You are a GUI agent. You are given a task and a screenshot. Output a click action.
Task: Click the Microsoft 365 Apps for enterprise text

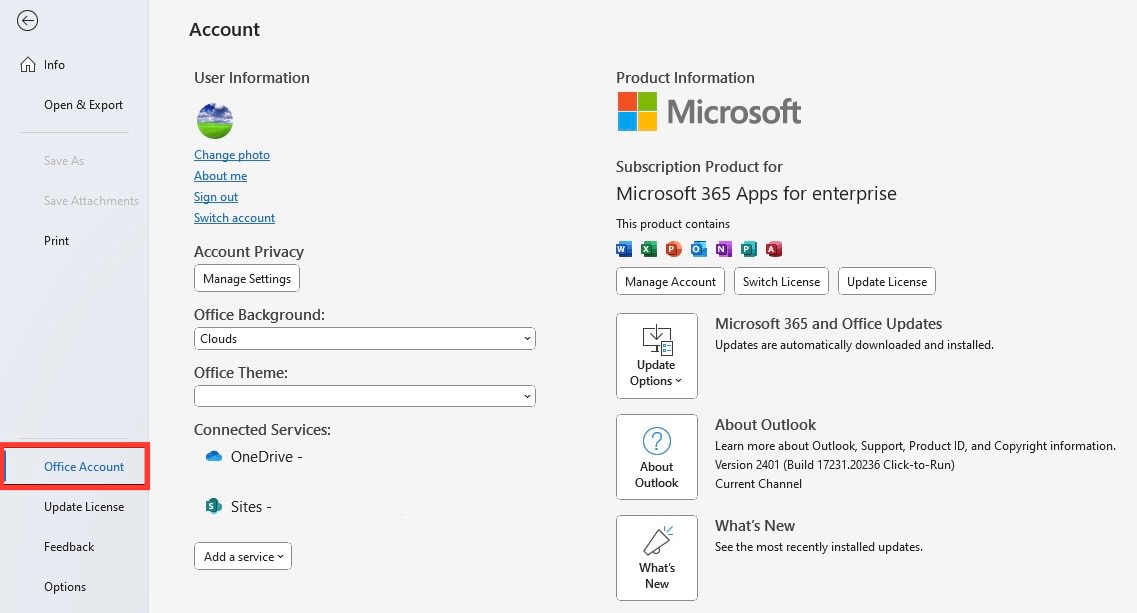click(756, 194)
